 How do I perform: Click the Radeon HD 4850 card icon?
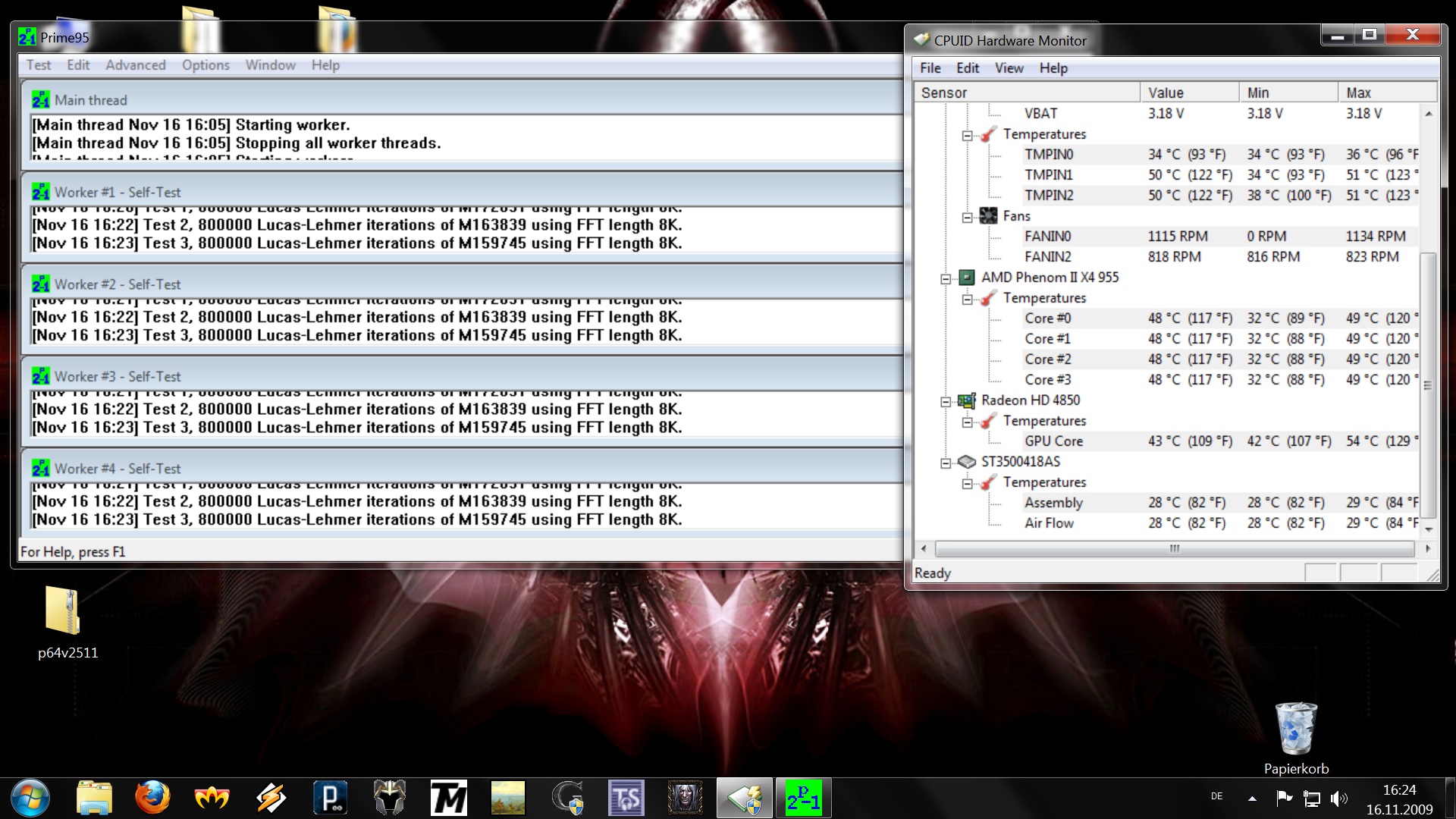(x=967, y=400)
